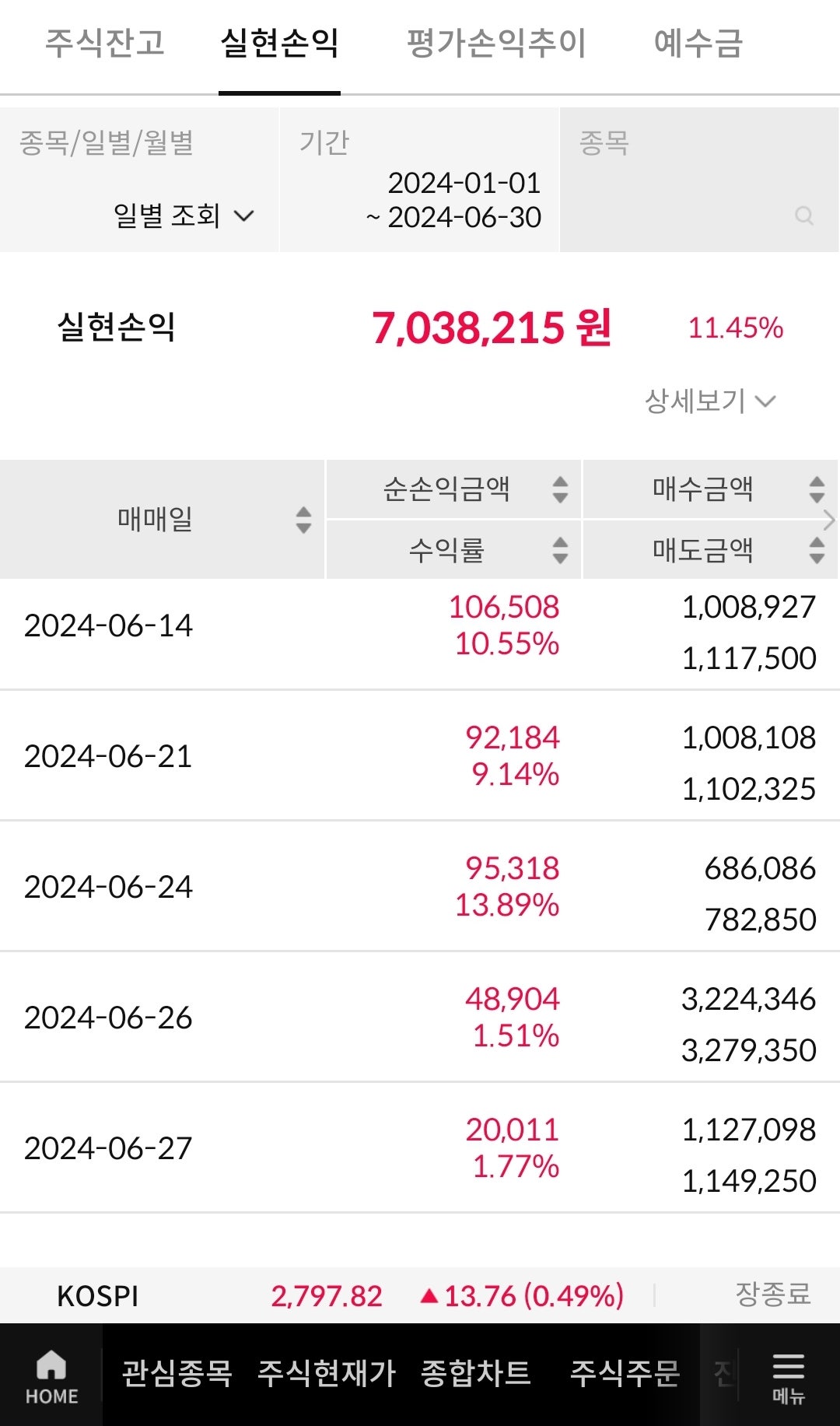Open 종합차트 from bottom navigation
The width and height of the screenshot is (840, 1426).
click(475, 1374)
